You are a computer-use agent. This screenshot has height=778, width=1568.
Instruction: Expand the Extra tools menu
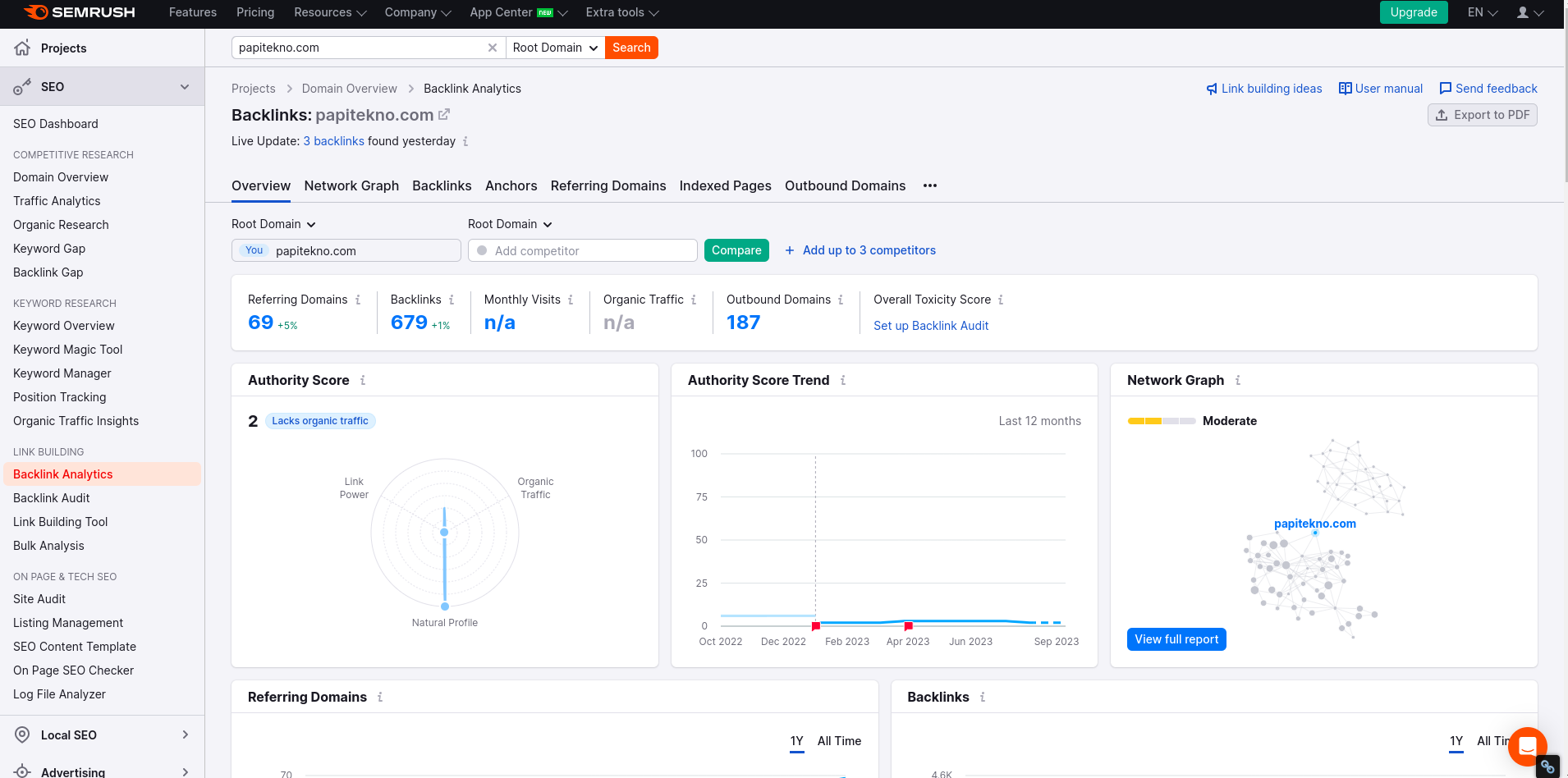point(622,12)
